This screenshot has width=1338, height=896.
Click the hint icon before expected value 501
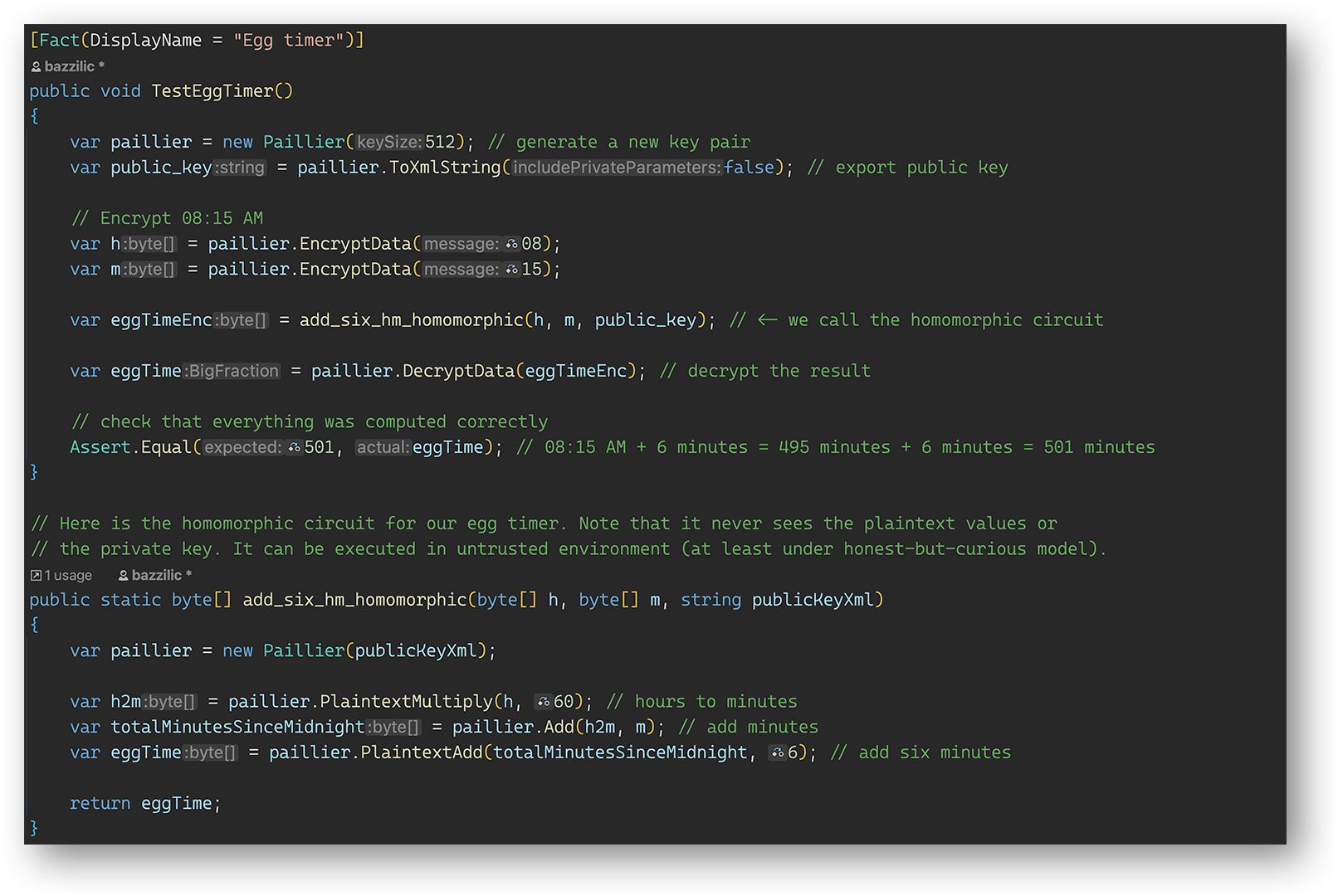click(294, 447)
